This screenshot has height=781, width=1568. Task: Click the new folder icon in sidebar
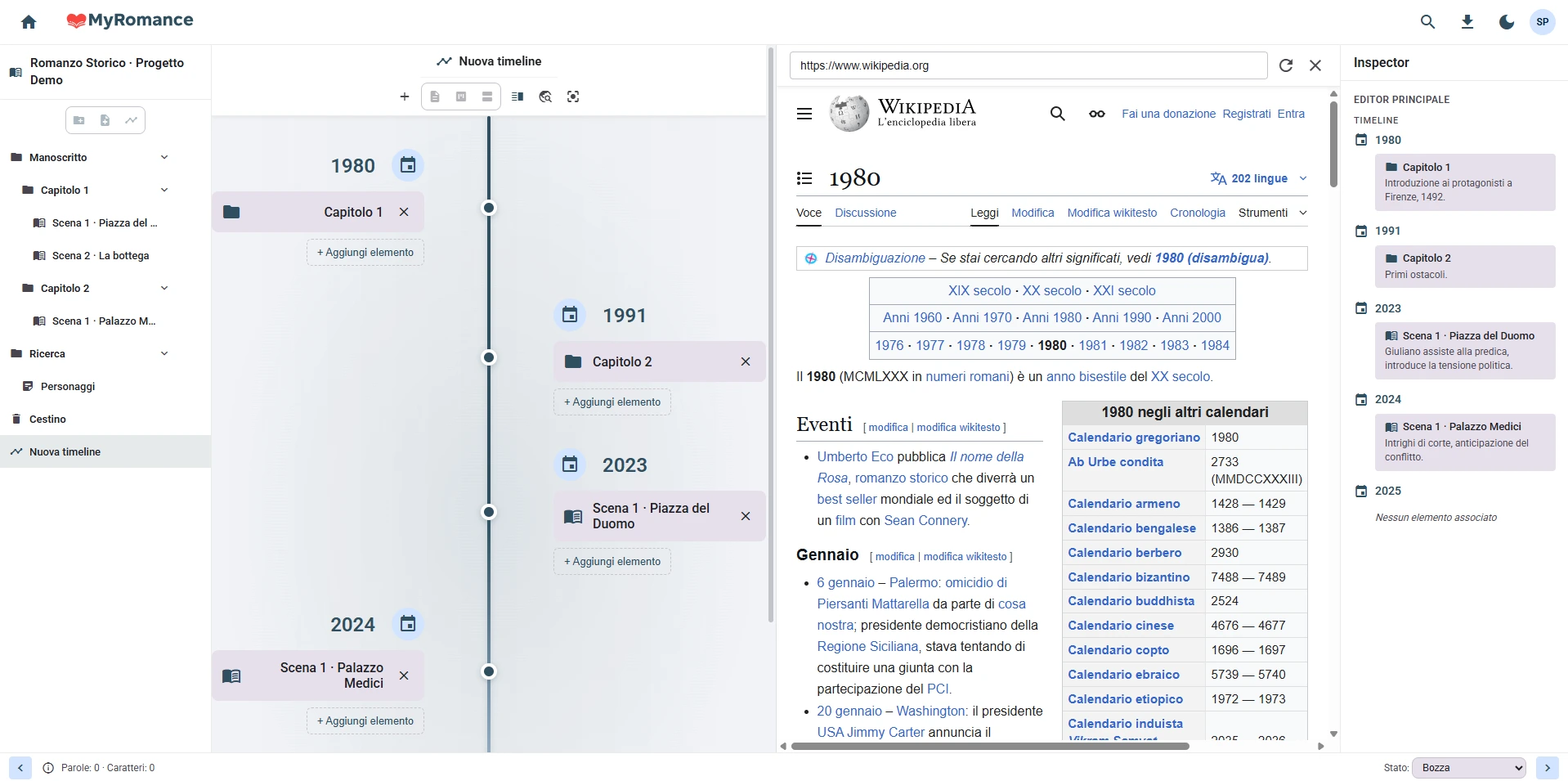click(79, 120)
